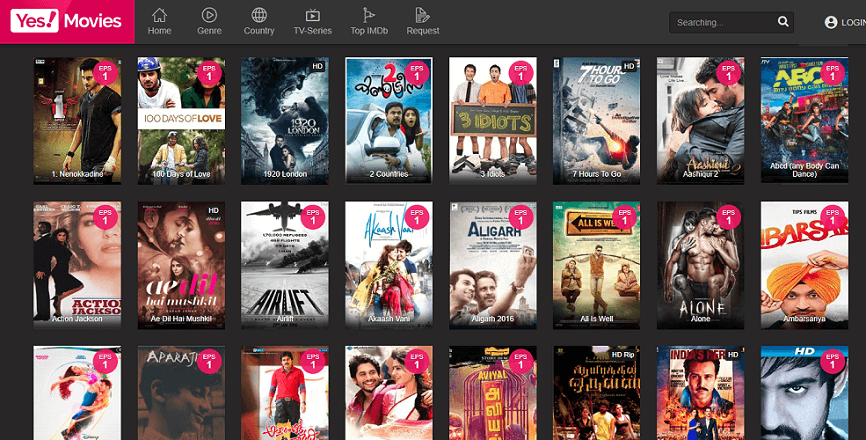Open 1: Nenokkadine movie poster
This screenshot has height=440, width=866.
[x=77, y=120]
